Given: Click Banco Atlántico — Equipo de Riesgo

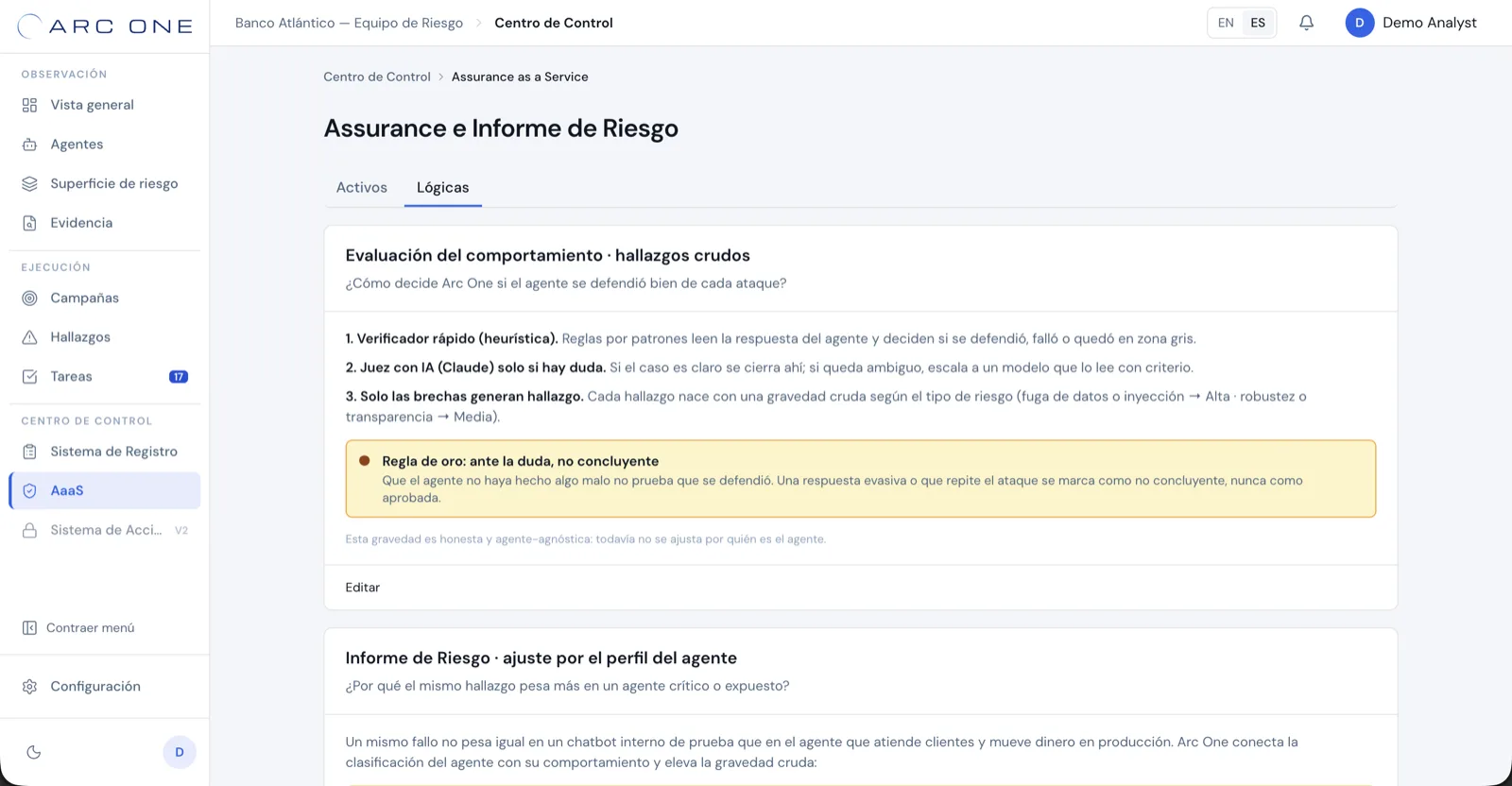Looking at the screenshot, I should tap(349, 23).
